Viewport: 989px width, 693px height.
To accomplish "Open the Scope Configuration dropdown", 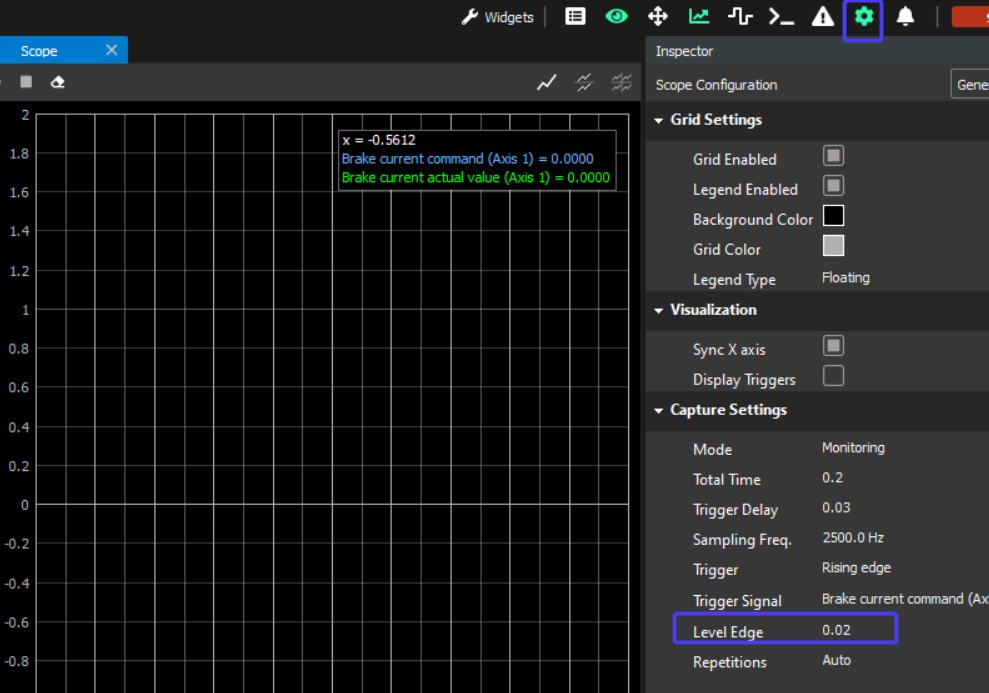I will pos(968,85).
